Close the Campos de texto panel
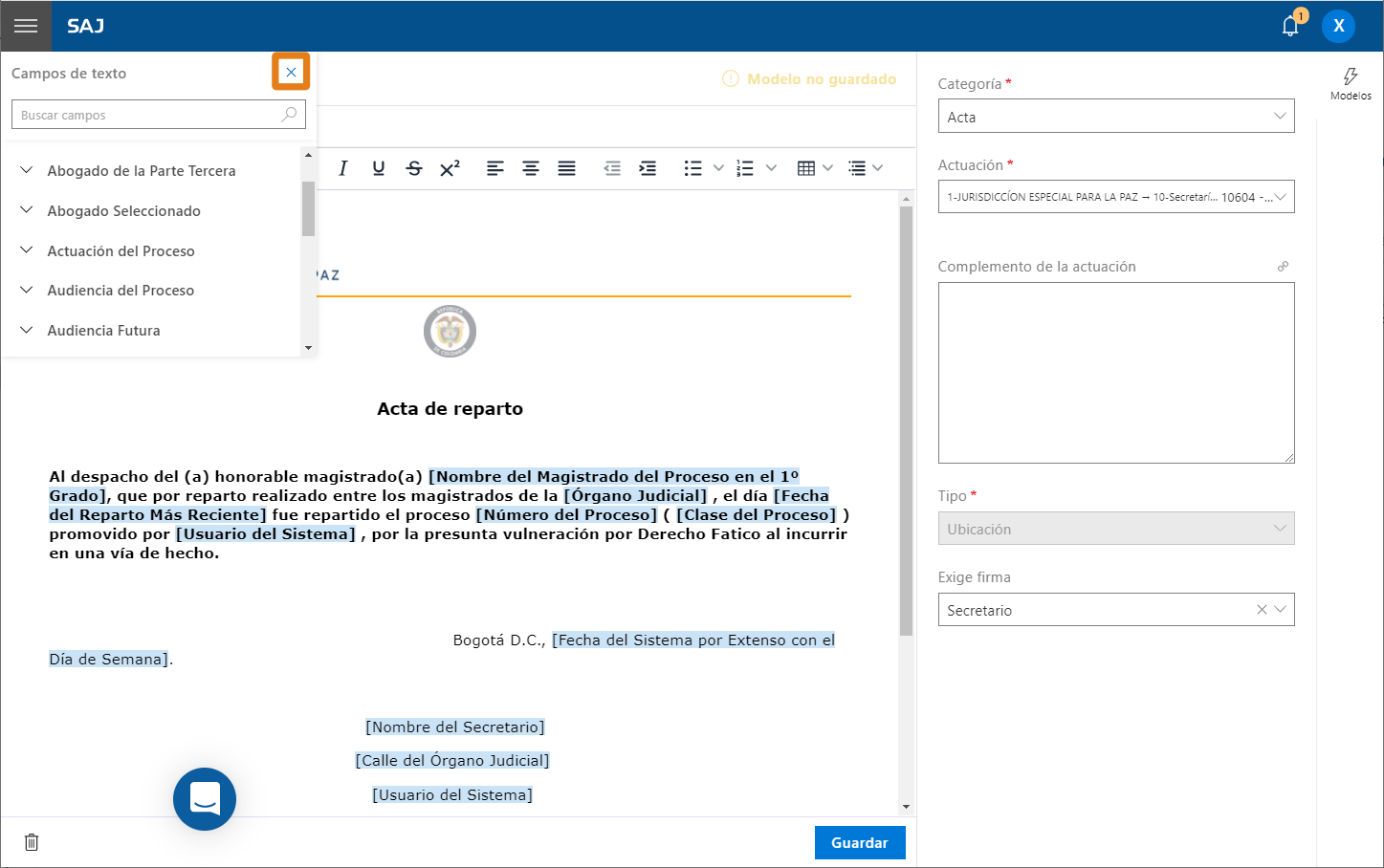 (x=291, y=72)
